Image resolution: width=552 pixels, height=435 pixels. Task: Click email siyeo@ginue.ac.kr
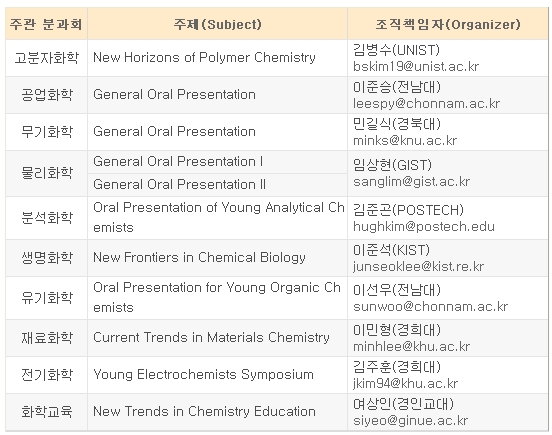point(410,421)
